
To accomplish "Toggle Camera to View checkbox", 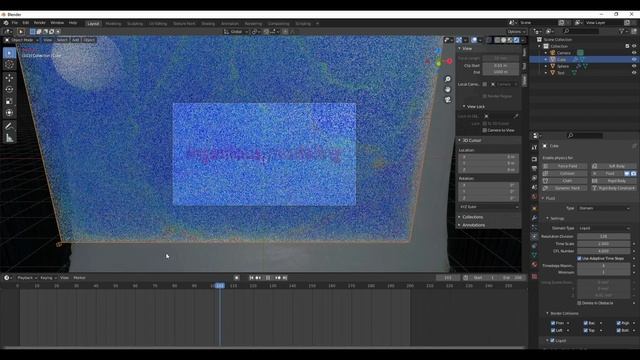I will (484, 130).
